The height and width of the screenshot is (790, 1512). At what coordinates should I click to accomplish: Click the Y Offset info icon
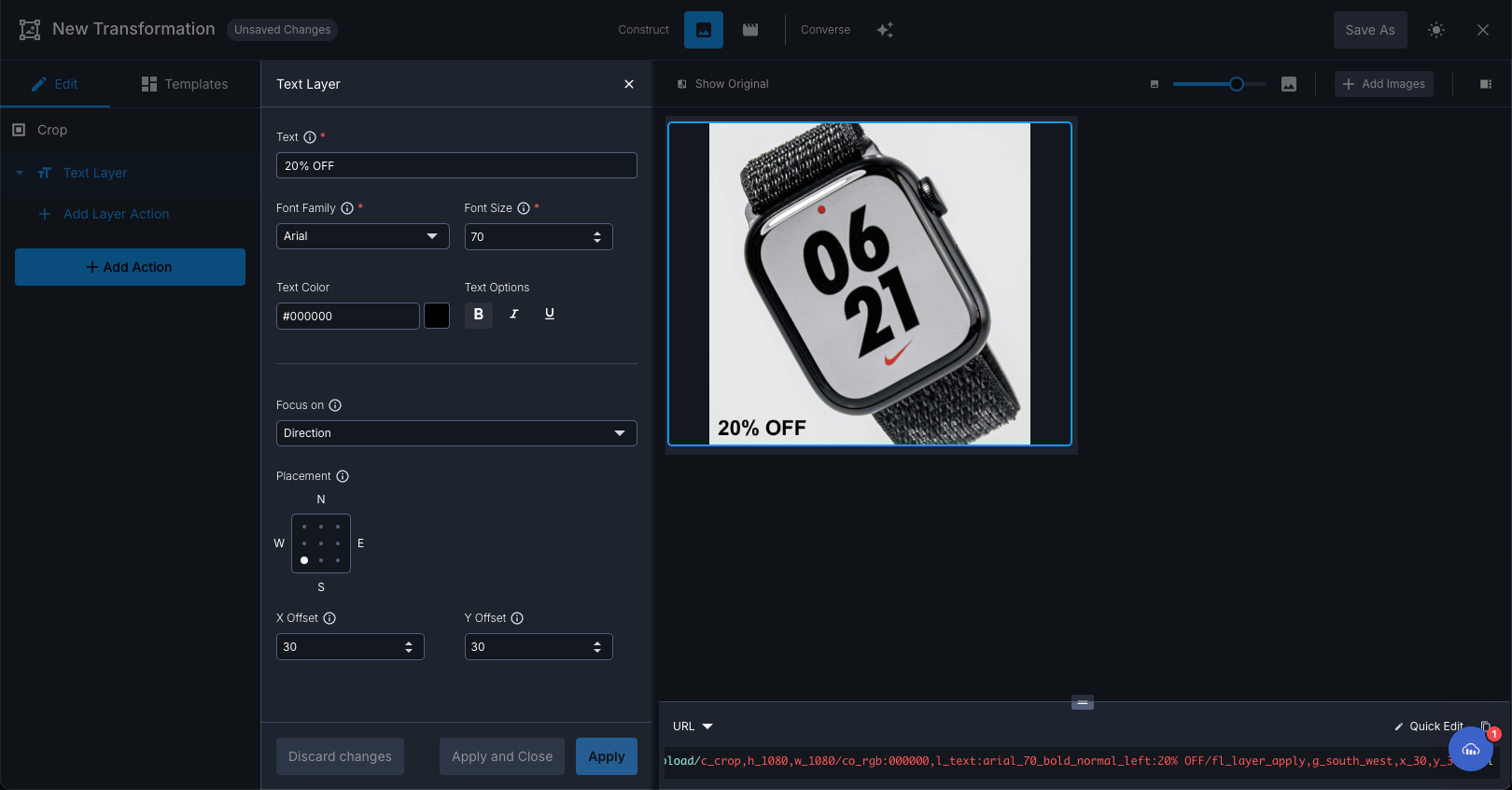[517, 618]
